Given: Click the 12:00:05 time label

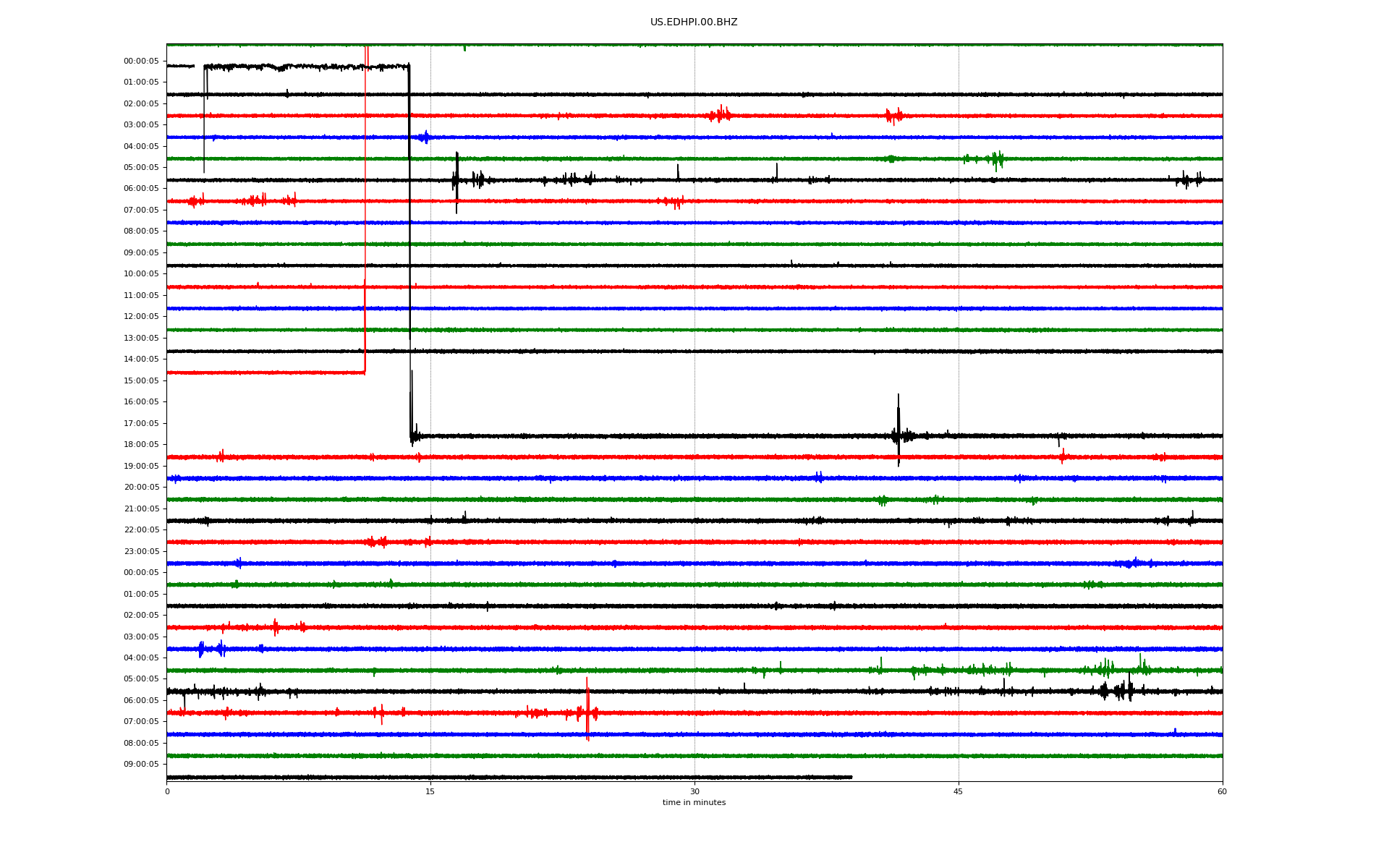Looking at the screenshot, I should (x=141, y=317).
